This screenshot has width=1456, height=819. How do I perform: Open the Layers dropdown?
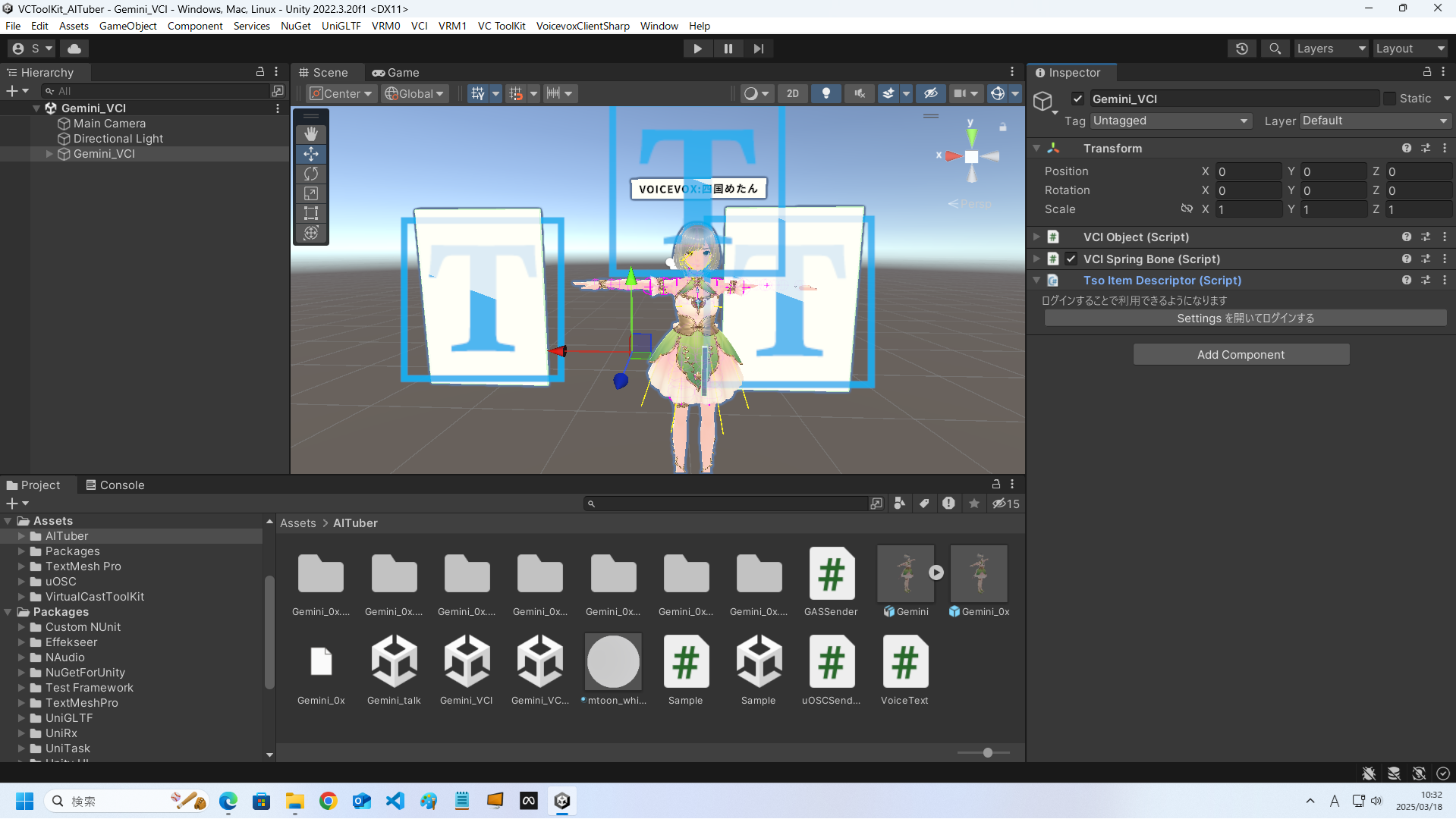click(x=1330, y=49)
